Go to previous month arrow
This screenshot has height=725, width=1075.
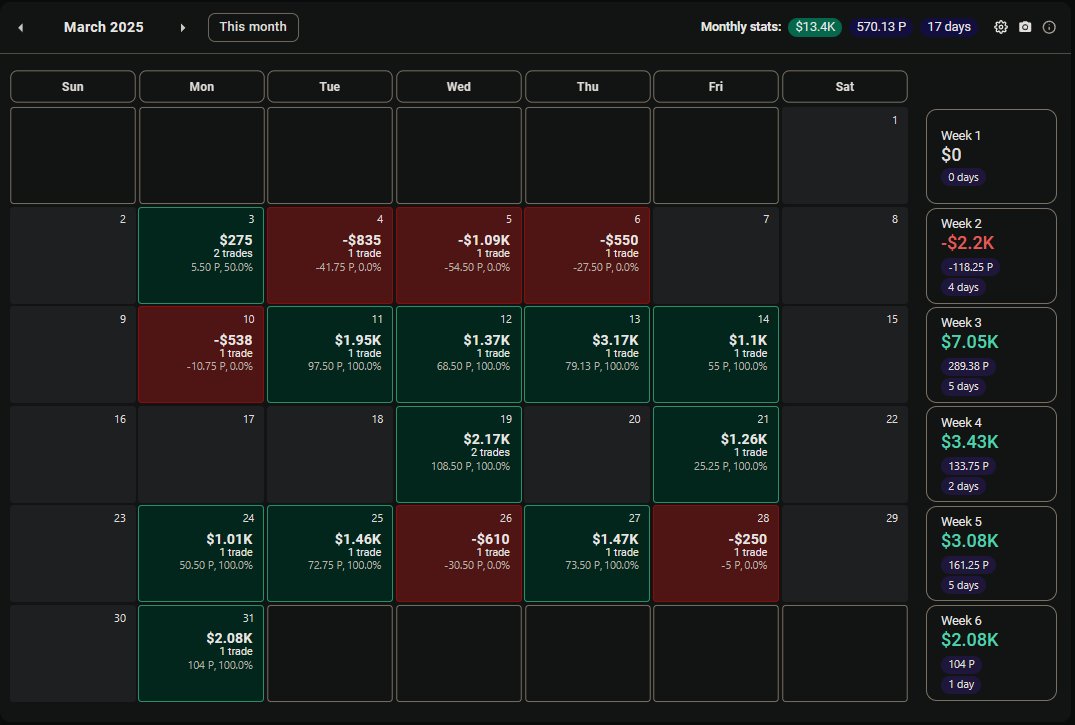pyautogui.click(x=21, y=27)
